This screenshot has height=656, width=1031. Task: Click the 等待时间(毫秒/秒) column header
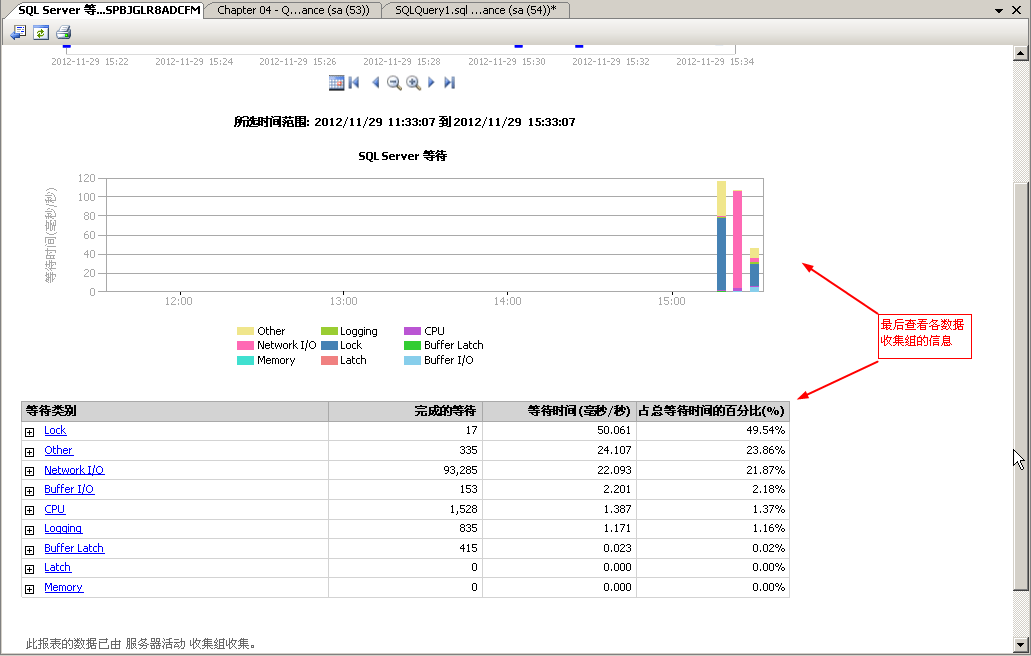click(560, 411)
